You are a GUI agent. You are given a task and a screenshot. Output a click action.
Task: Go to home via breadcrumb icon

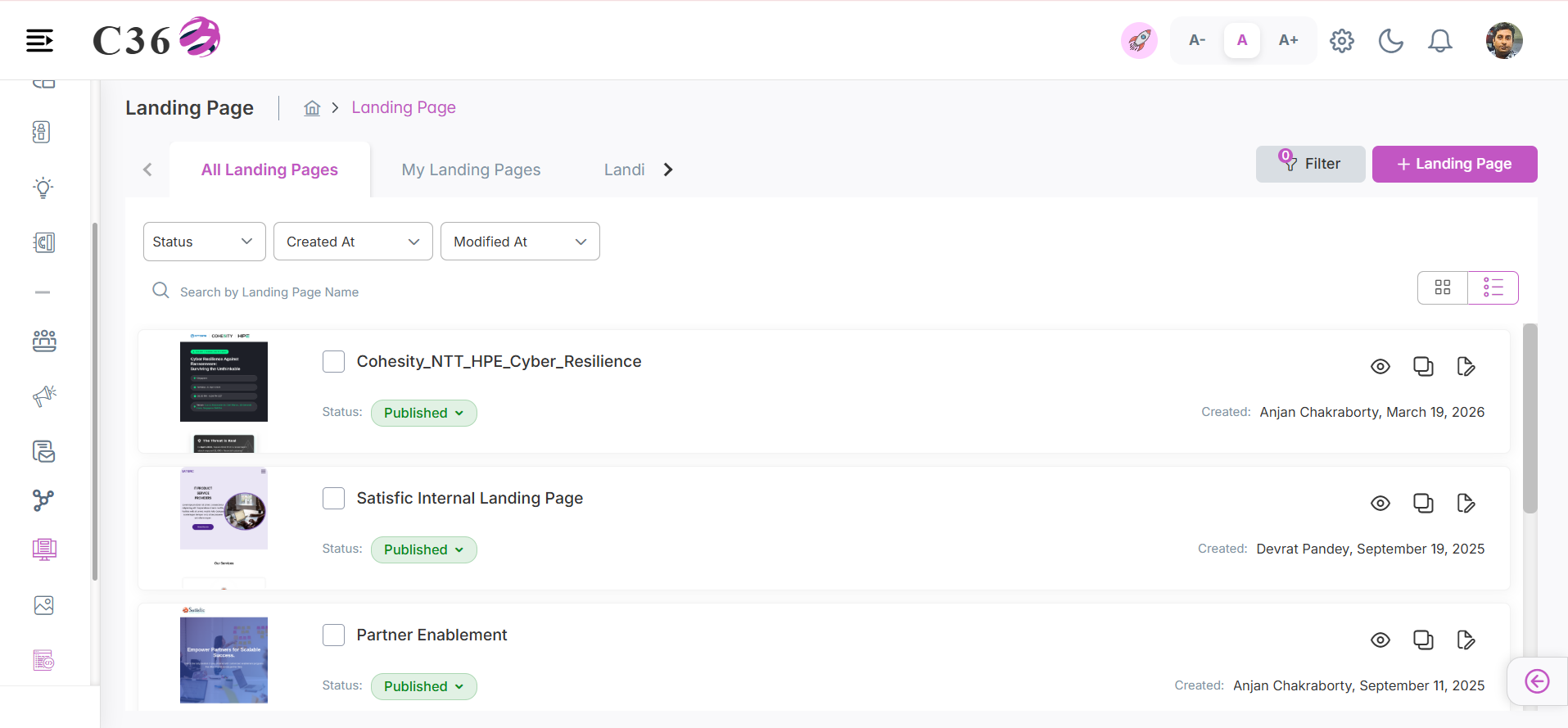click(312, 107)
